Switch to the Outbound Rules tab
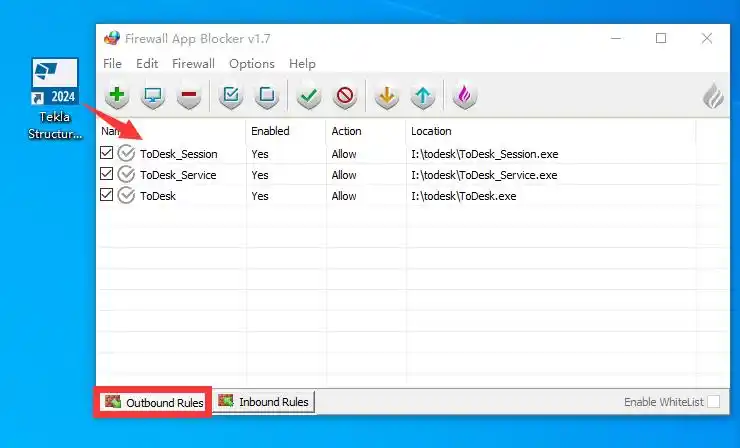Screen dimensions: 740x448 click(153, 402)
